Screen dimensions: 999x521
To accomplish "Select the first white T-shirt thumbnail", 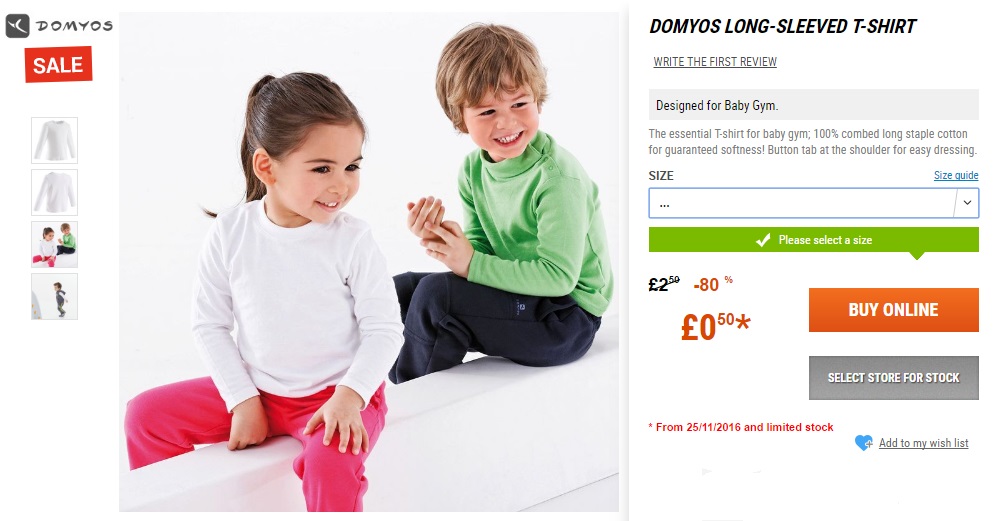I will 55,140.
